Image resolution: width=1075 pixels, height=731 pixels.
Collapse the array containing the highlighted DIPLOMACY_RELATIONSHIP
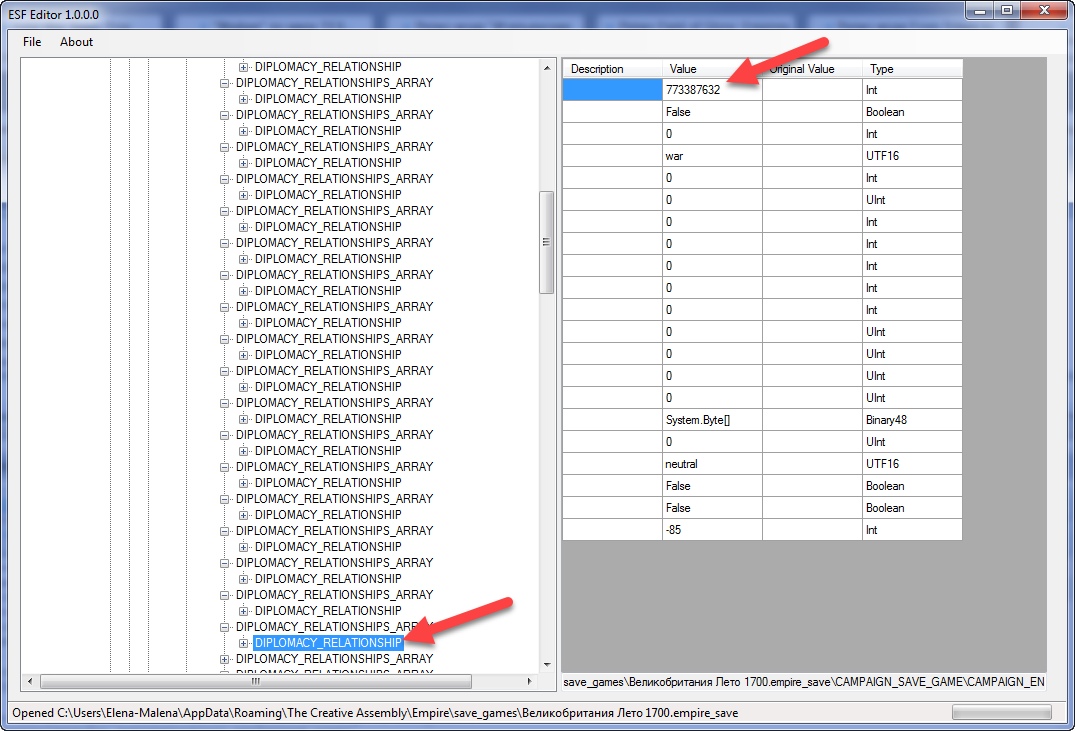(224, 627)
